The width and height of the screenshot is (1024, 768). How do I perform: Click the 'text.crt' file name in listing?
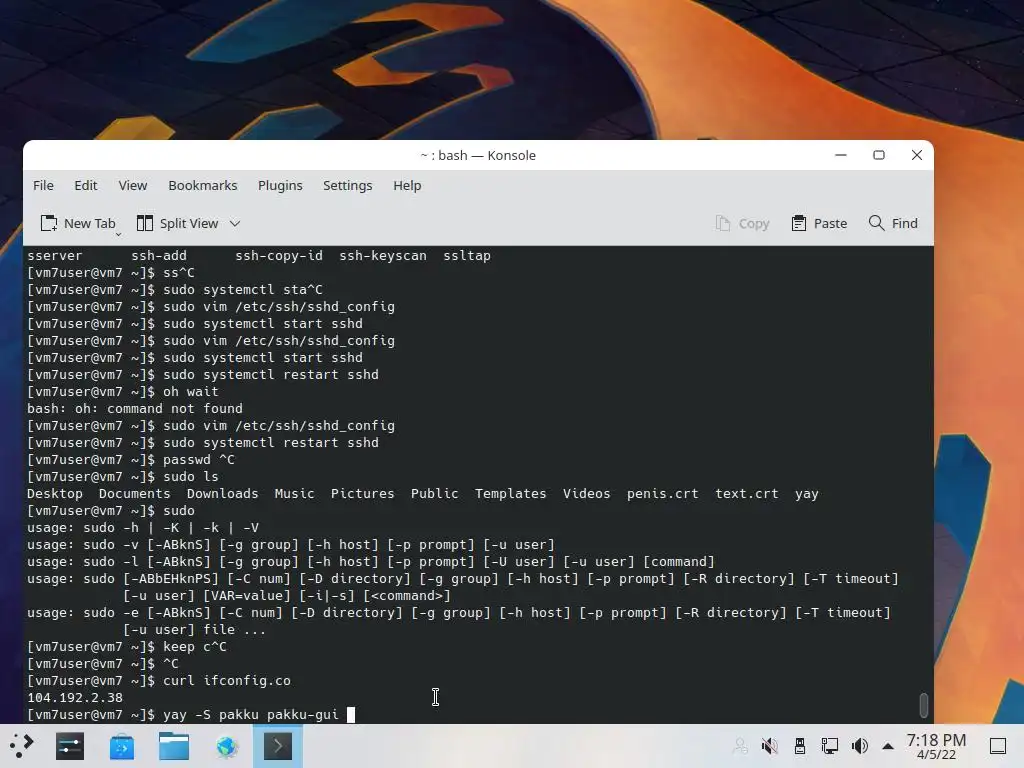(746, 494)
